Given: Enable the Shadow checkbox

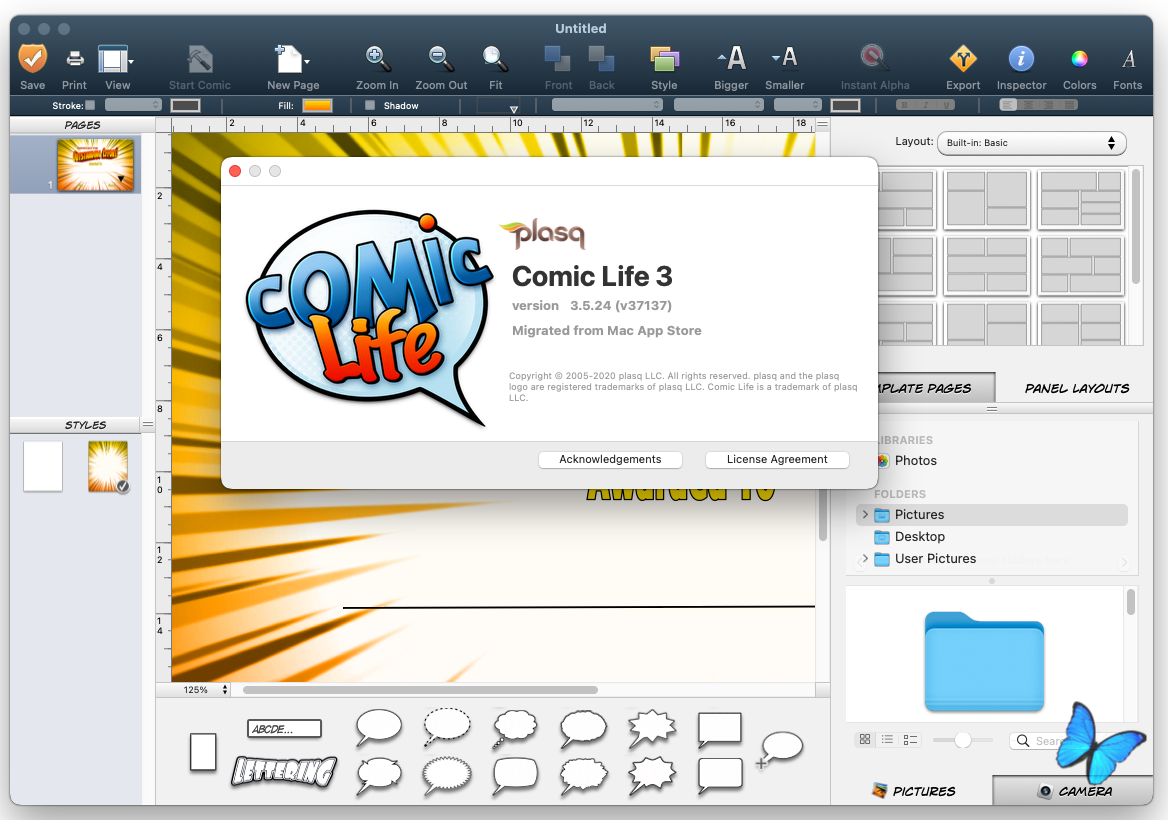Looking at the screenshot, I should point(370,105).
